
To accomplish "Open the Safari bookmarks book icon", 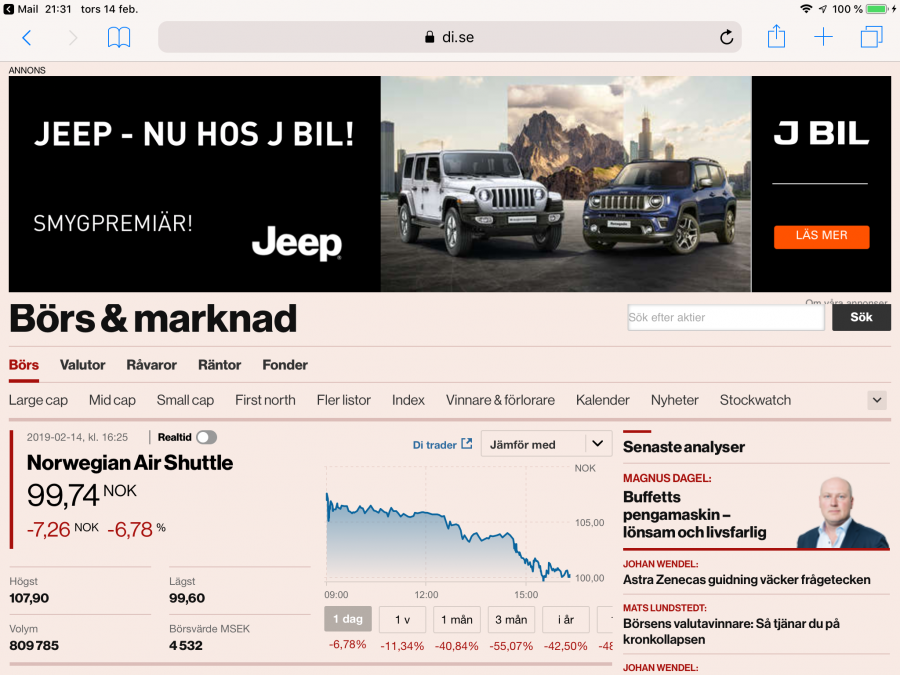I will click(119, 38).
